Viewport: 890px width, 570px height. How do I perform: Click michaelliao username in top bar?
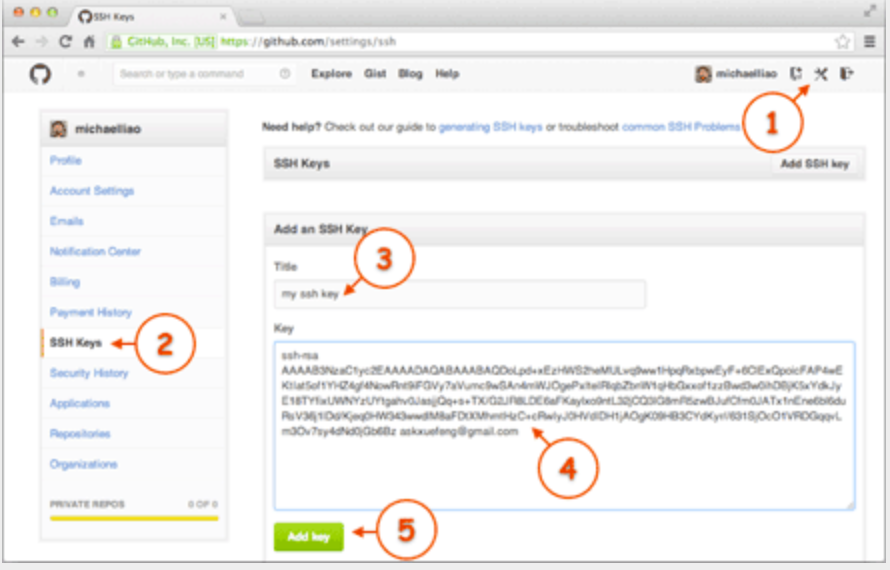pyautogui.click(x=746, y=74)
